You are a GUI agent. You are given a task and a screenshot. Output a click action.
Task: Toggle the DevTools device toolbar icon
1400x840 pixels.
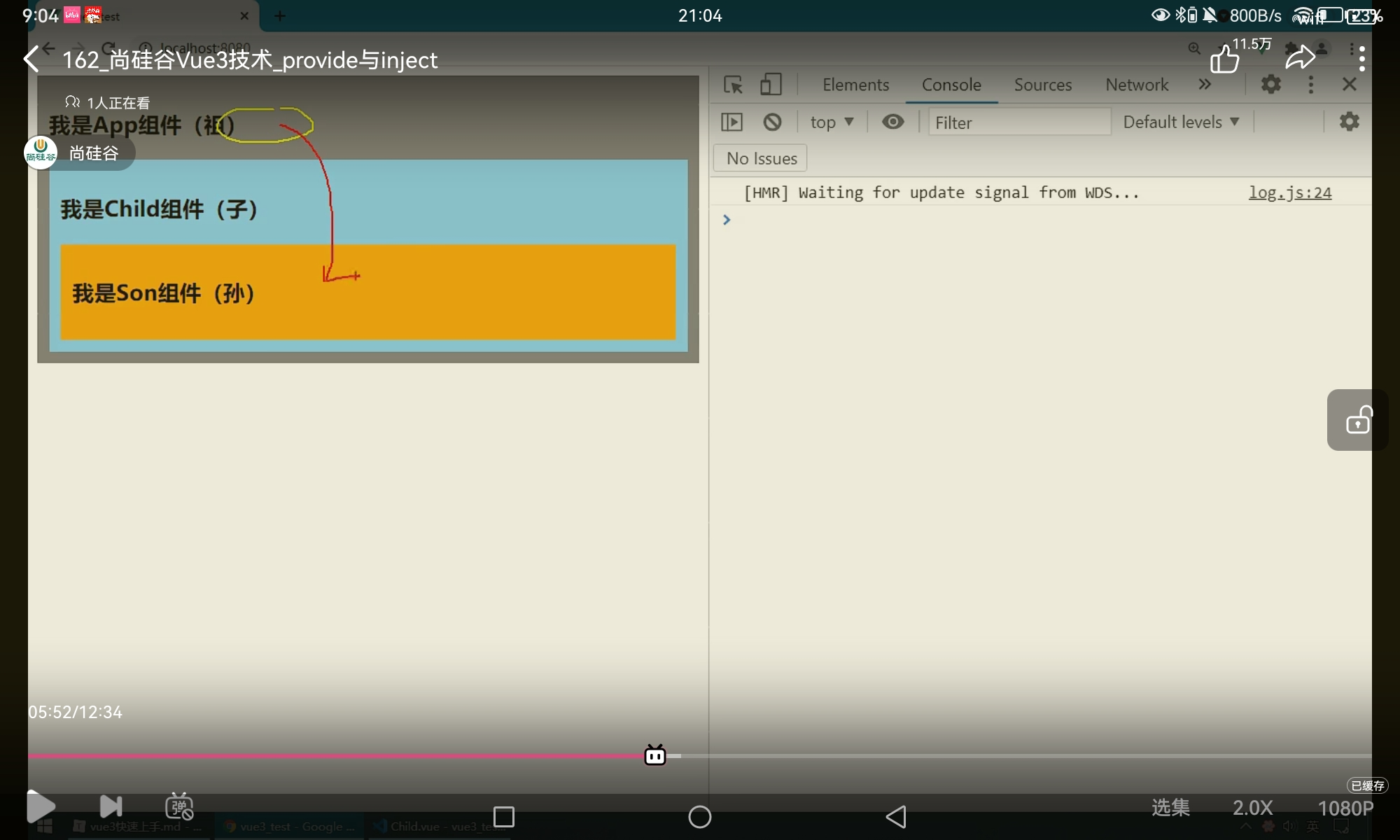[770, 85]
